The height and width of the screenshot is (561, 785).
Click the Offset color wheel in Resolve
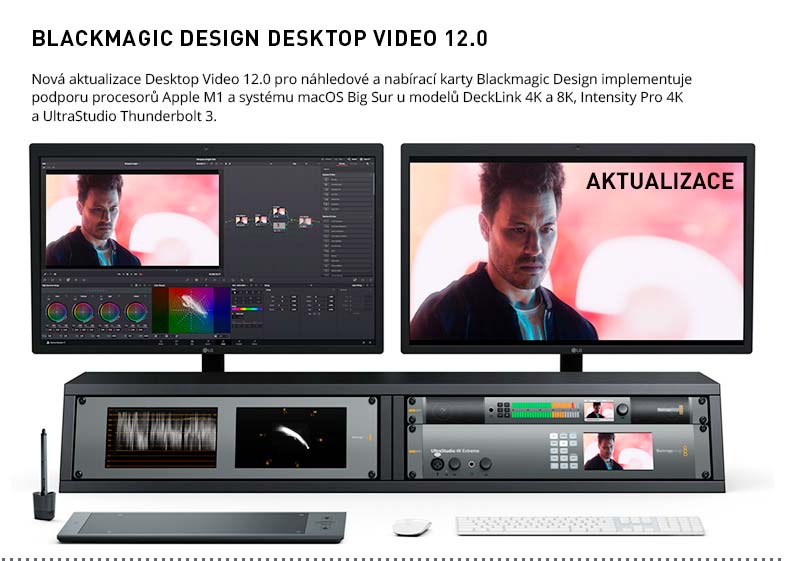tap(135, 312)
